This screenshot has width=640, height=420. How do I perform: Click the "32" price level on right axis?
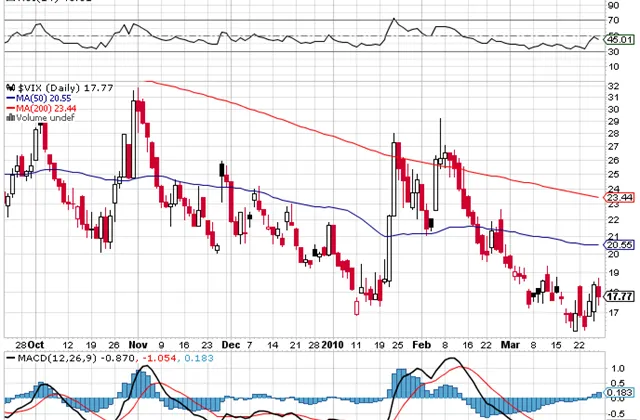613,86
